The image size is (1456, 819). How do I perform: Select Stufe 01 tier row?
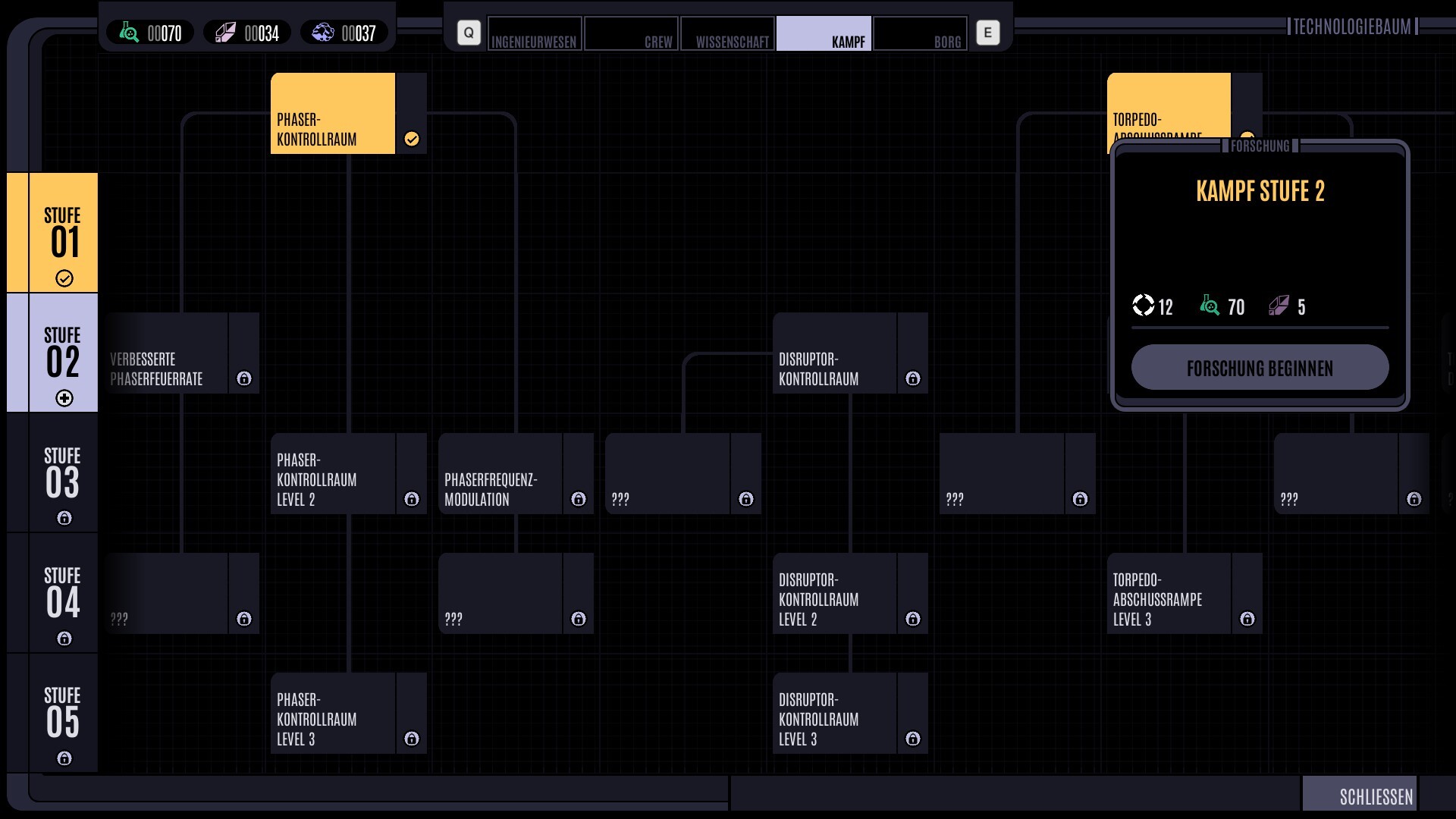(x=52, y=233)
